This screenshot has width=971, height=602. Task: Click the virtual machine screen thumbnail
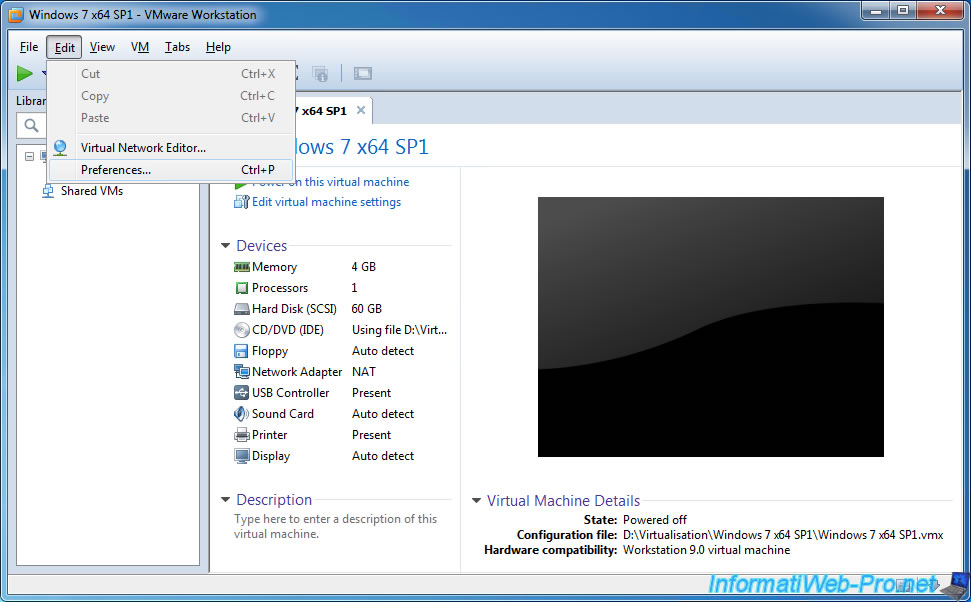pyautogui.click(x=710, y=327)
